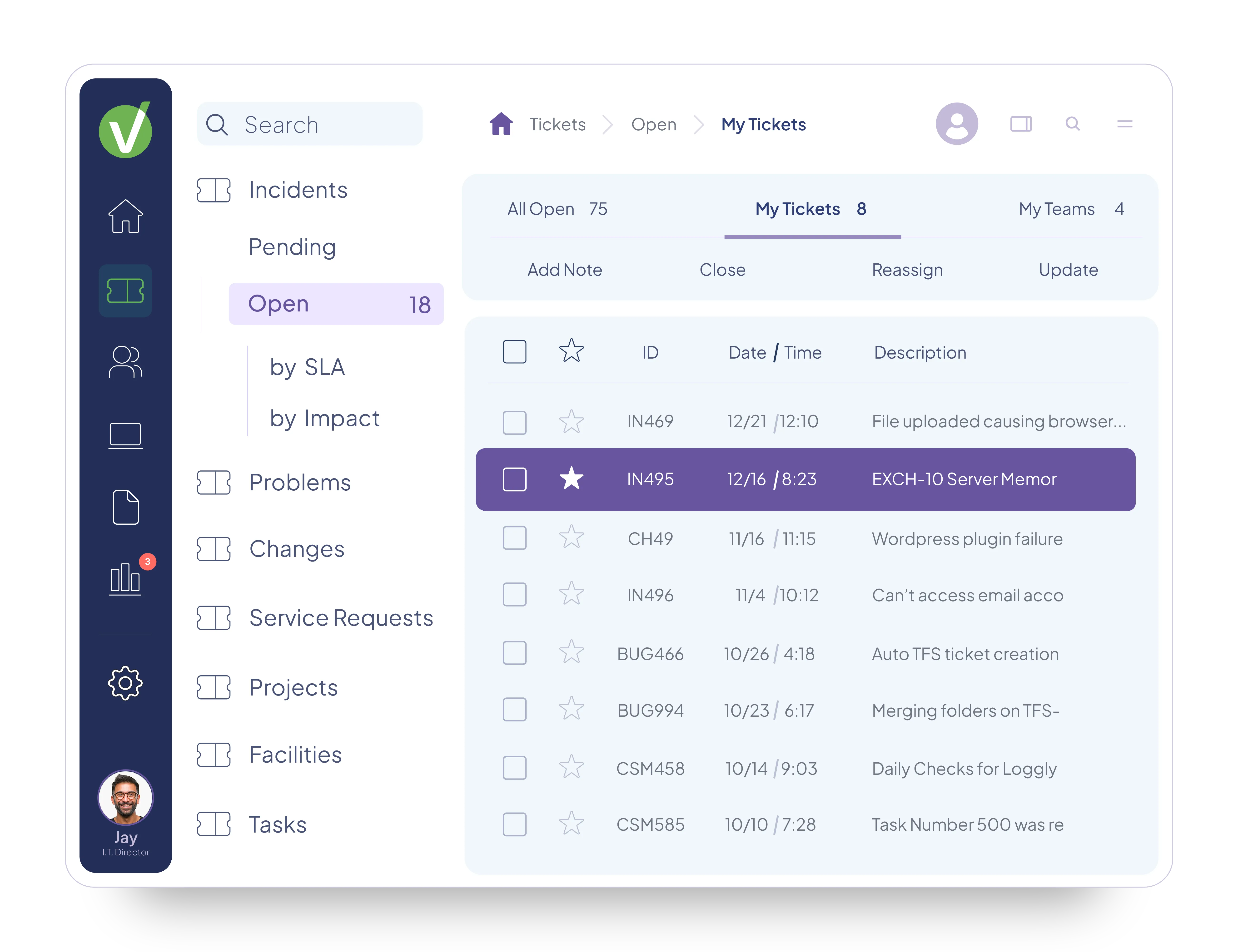Click the ticket icon beside Facilities

[x=214, y=755]
